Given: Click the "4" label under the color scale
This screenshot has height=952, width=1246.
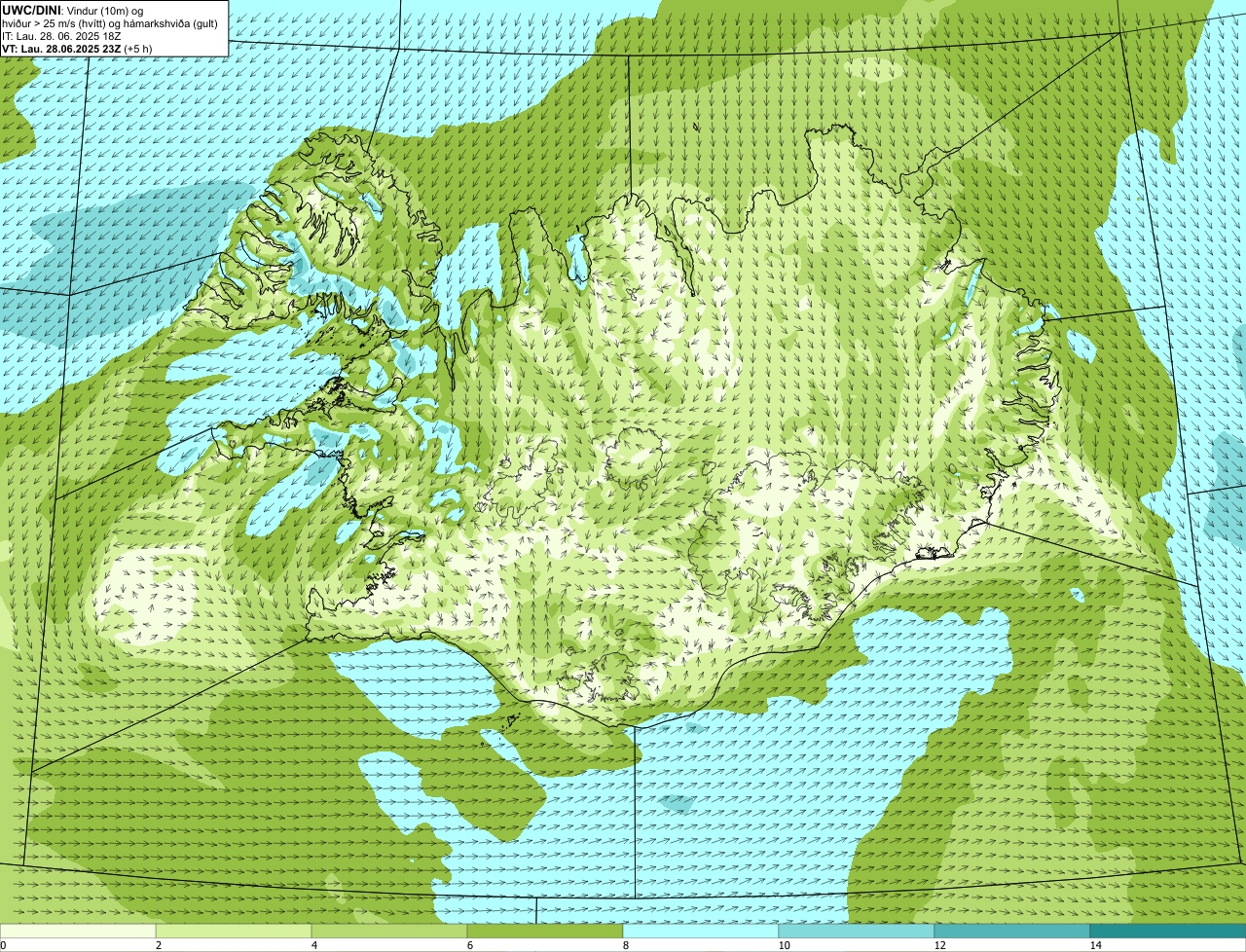Looking at the screenshot, I should click(313, 945).
